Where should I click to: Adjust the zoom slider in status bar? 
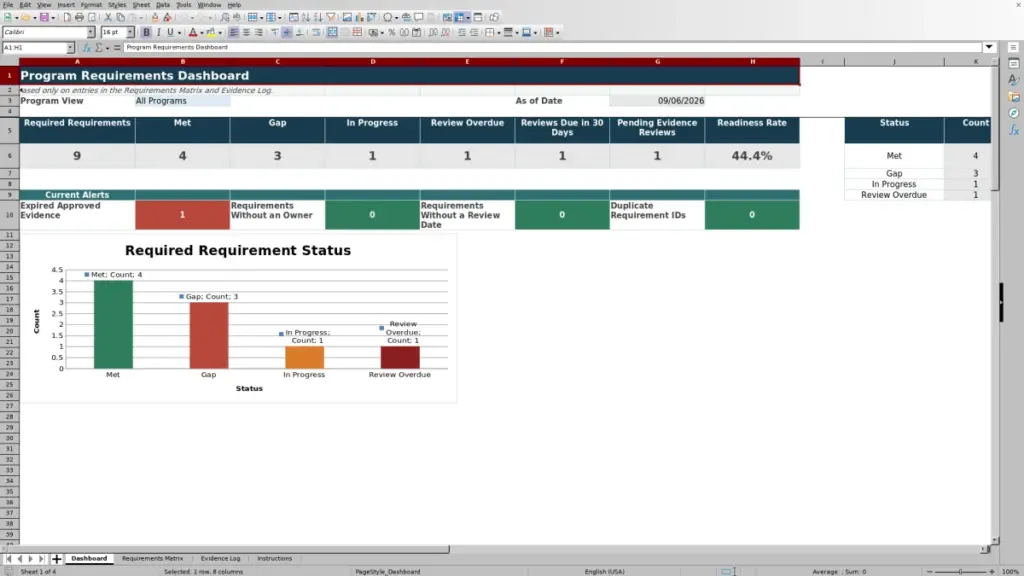coord(960,571)
